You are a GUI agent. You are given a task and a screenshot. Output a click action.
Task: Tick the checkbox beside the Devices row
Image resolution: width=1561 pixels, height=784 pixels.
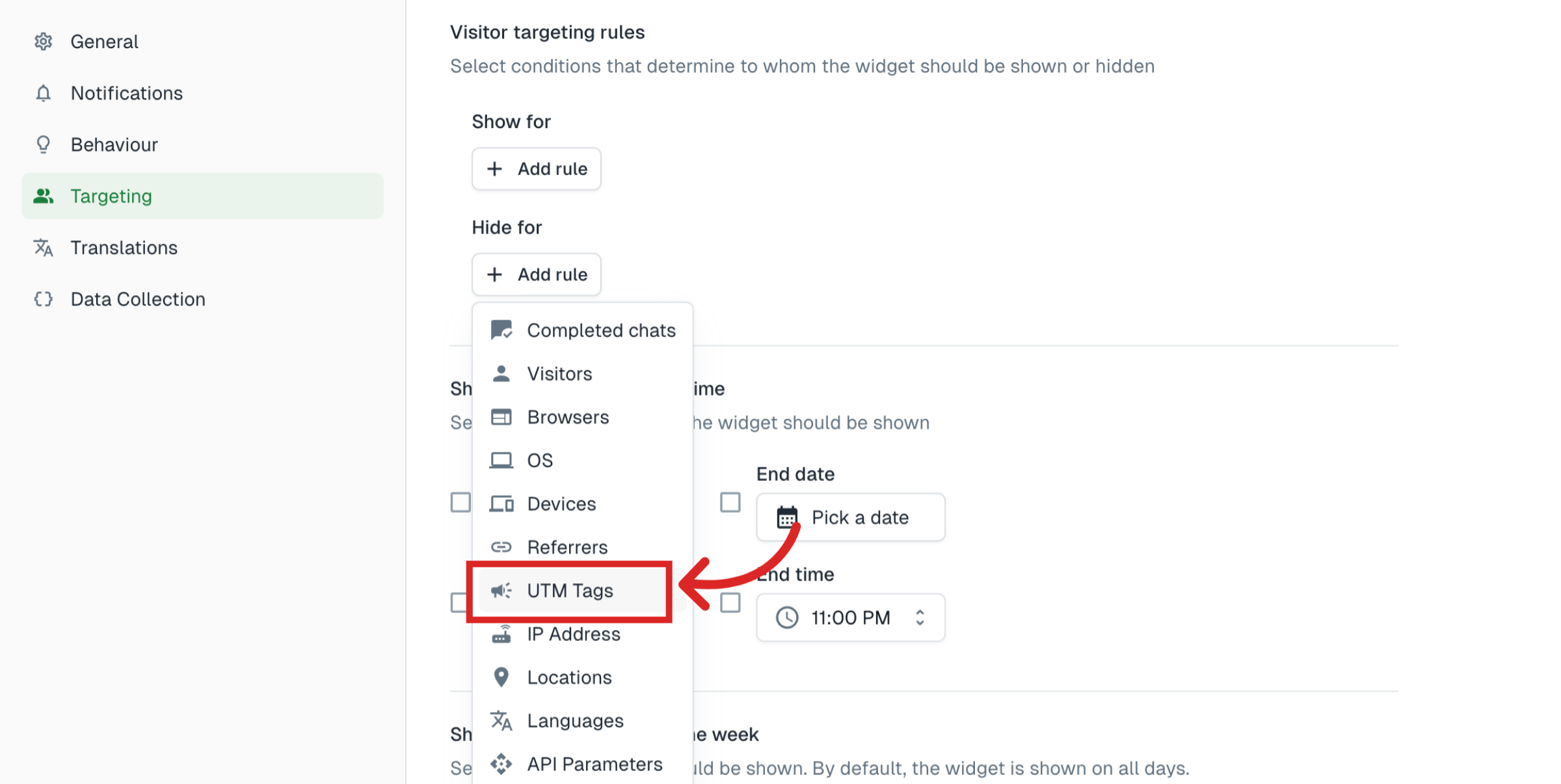tap(460, 502)
